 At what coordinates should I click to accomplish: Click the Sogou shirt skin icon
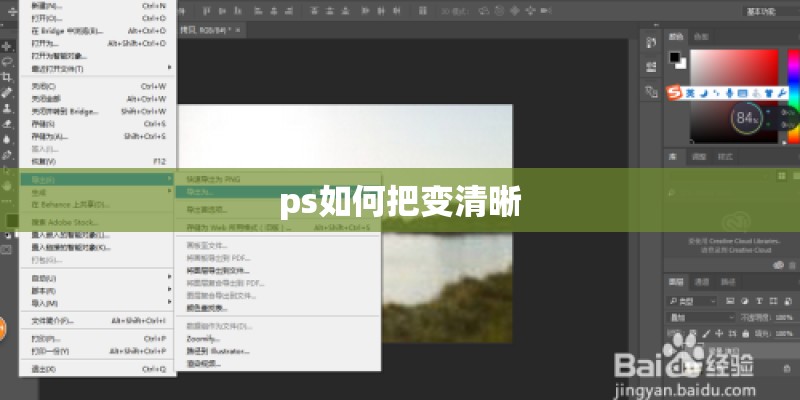coord(769,93)
